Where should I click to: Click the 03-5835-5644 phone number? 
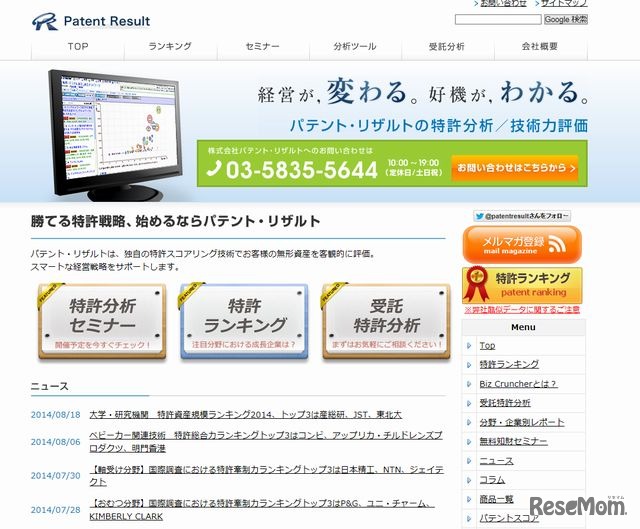click(302, 169)
